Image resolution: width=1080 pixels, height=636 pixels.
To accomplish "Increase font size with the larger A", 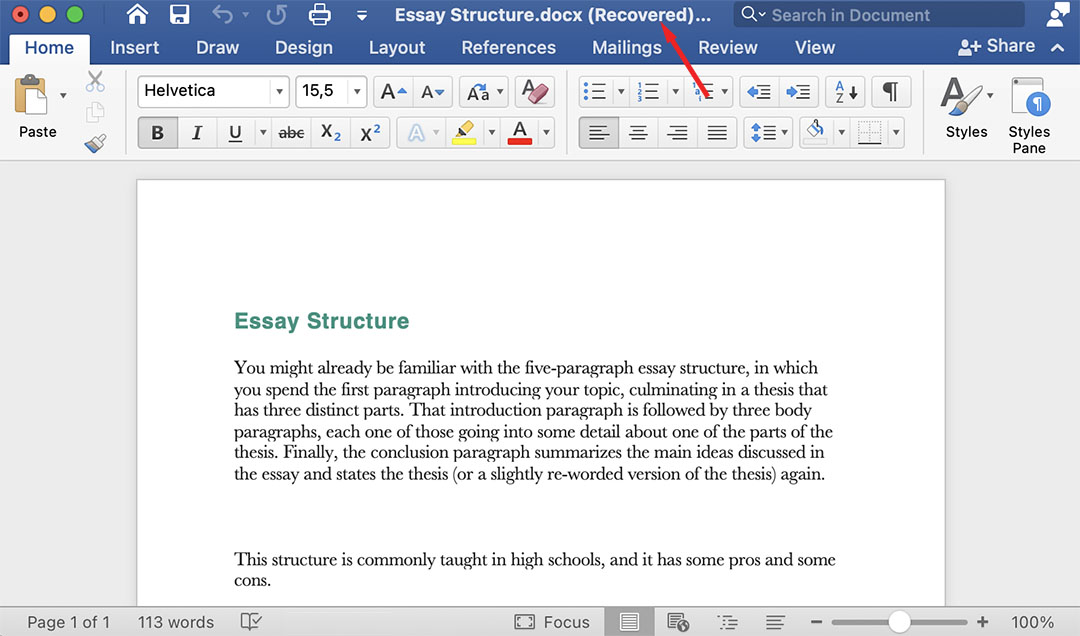I will point(393,92).
